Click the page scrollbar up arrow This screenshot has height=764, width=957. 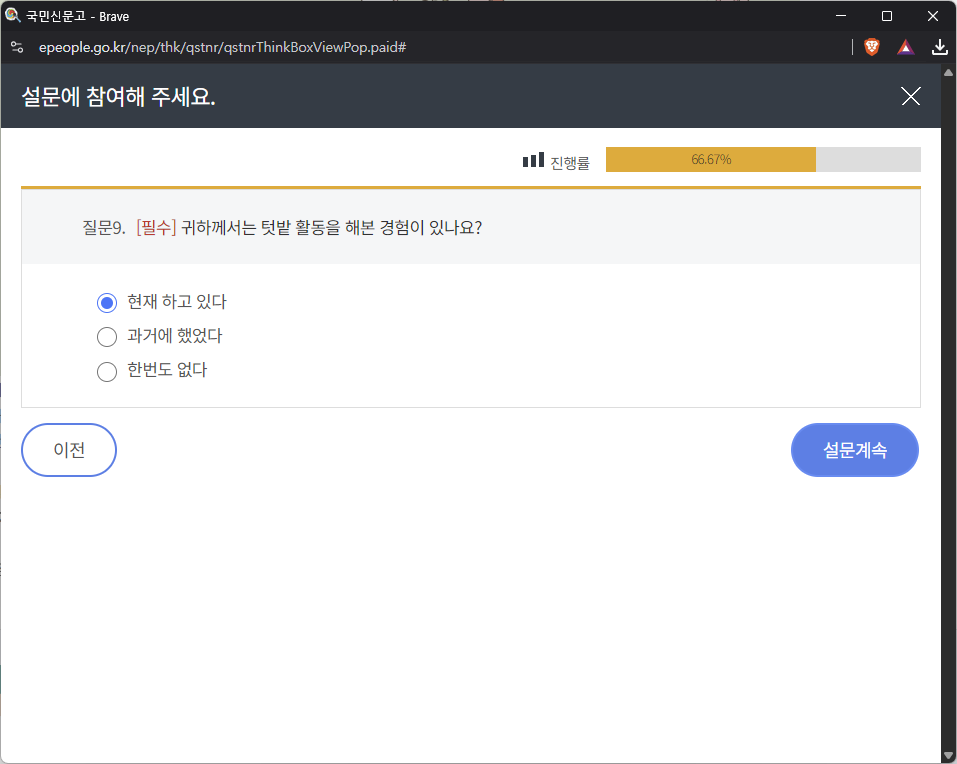coord(948,73)
